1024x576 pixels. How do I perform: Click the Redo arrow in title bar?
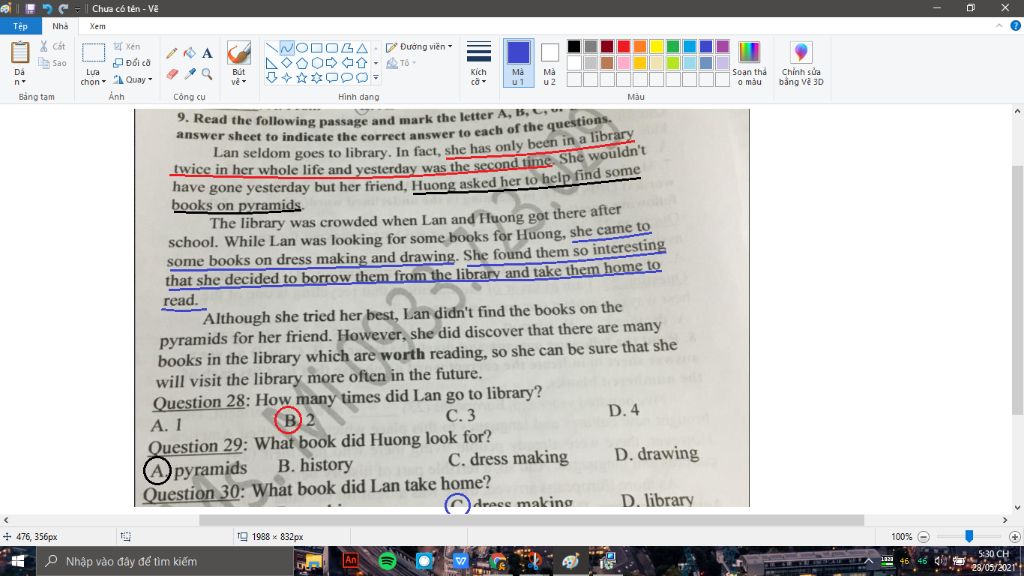63,8
